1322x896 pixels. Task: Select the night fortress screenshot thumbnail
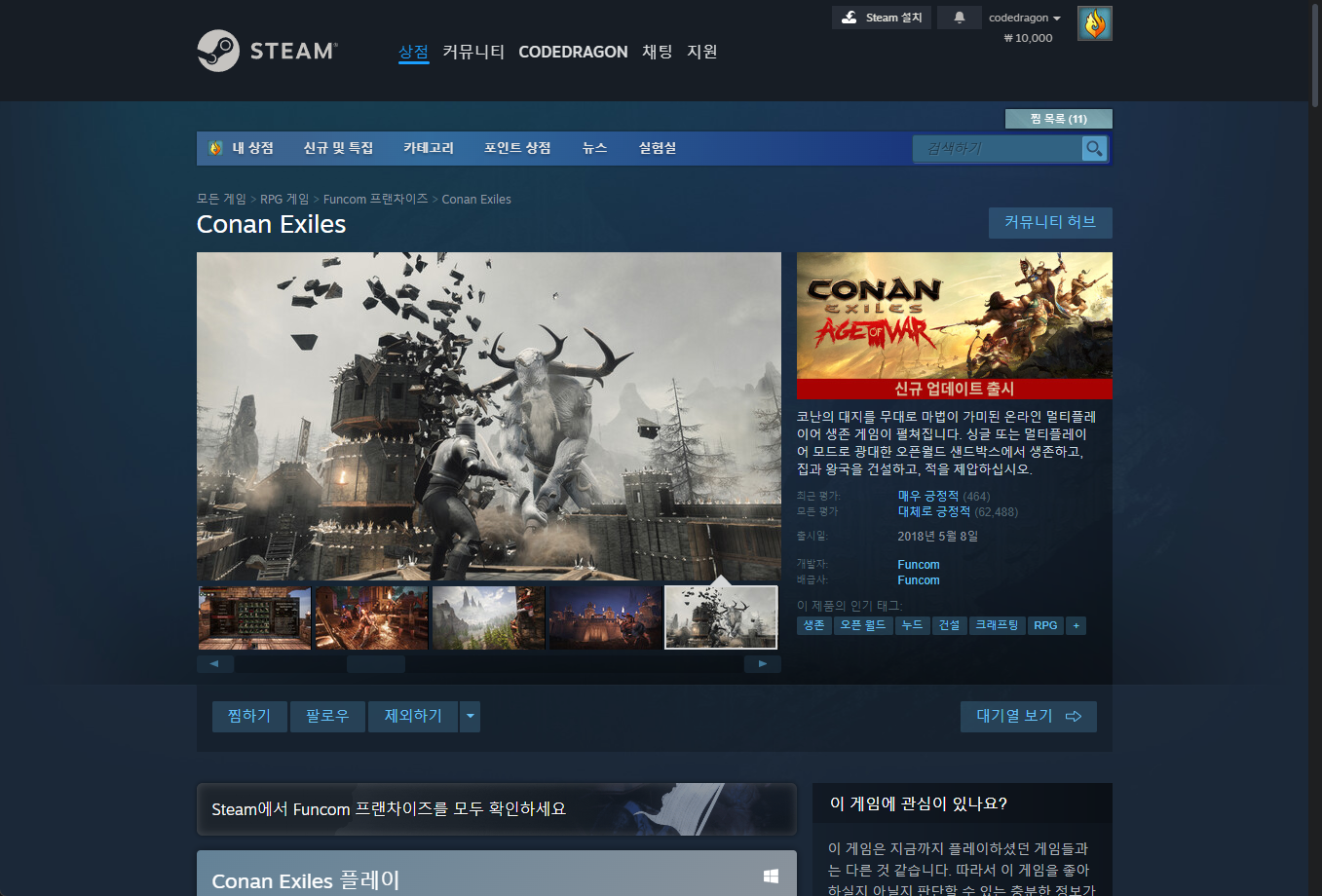click(x=605, y=617)
